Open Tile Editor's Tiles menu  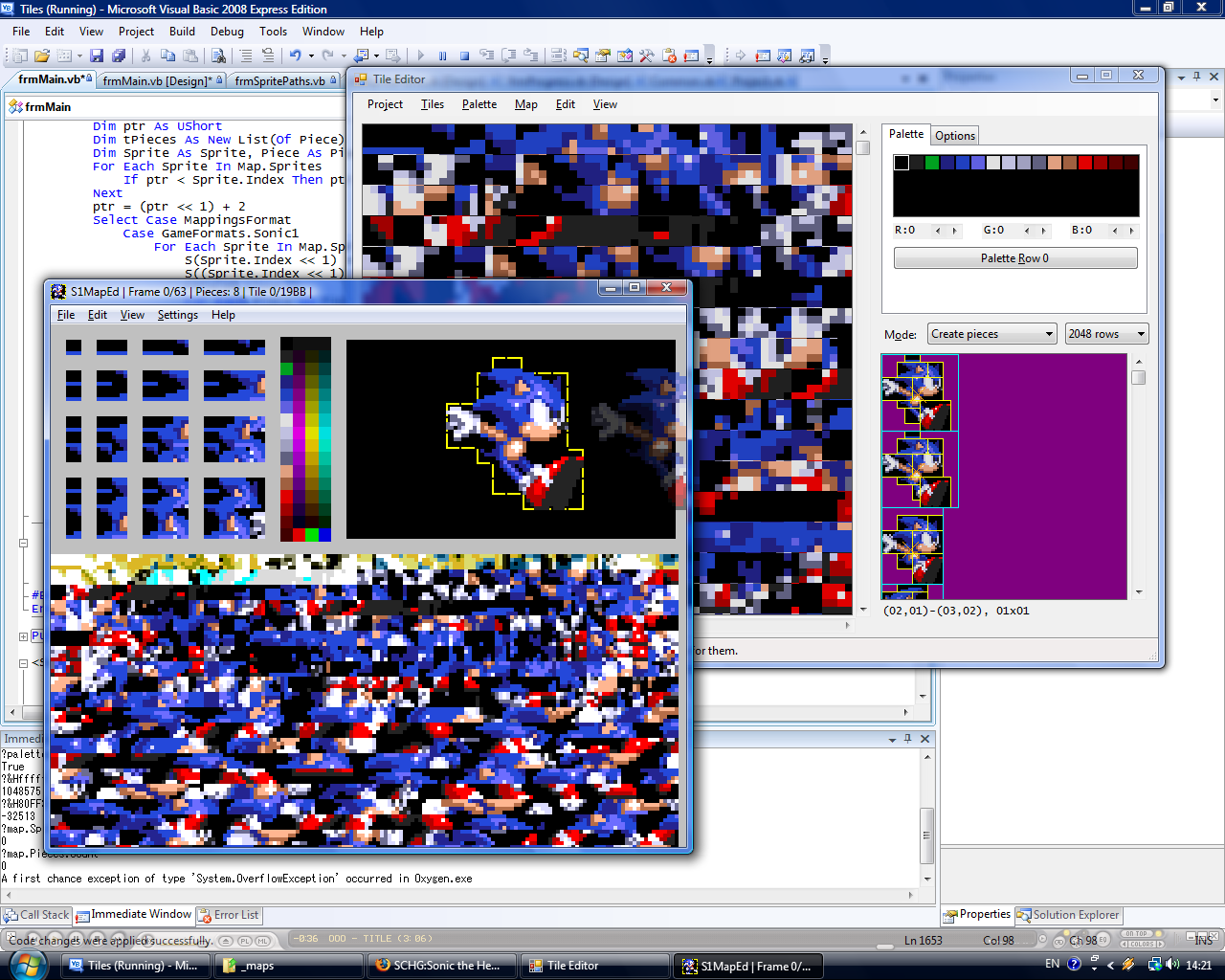tap(433, 104)
